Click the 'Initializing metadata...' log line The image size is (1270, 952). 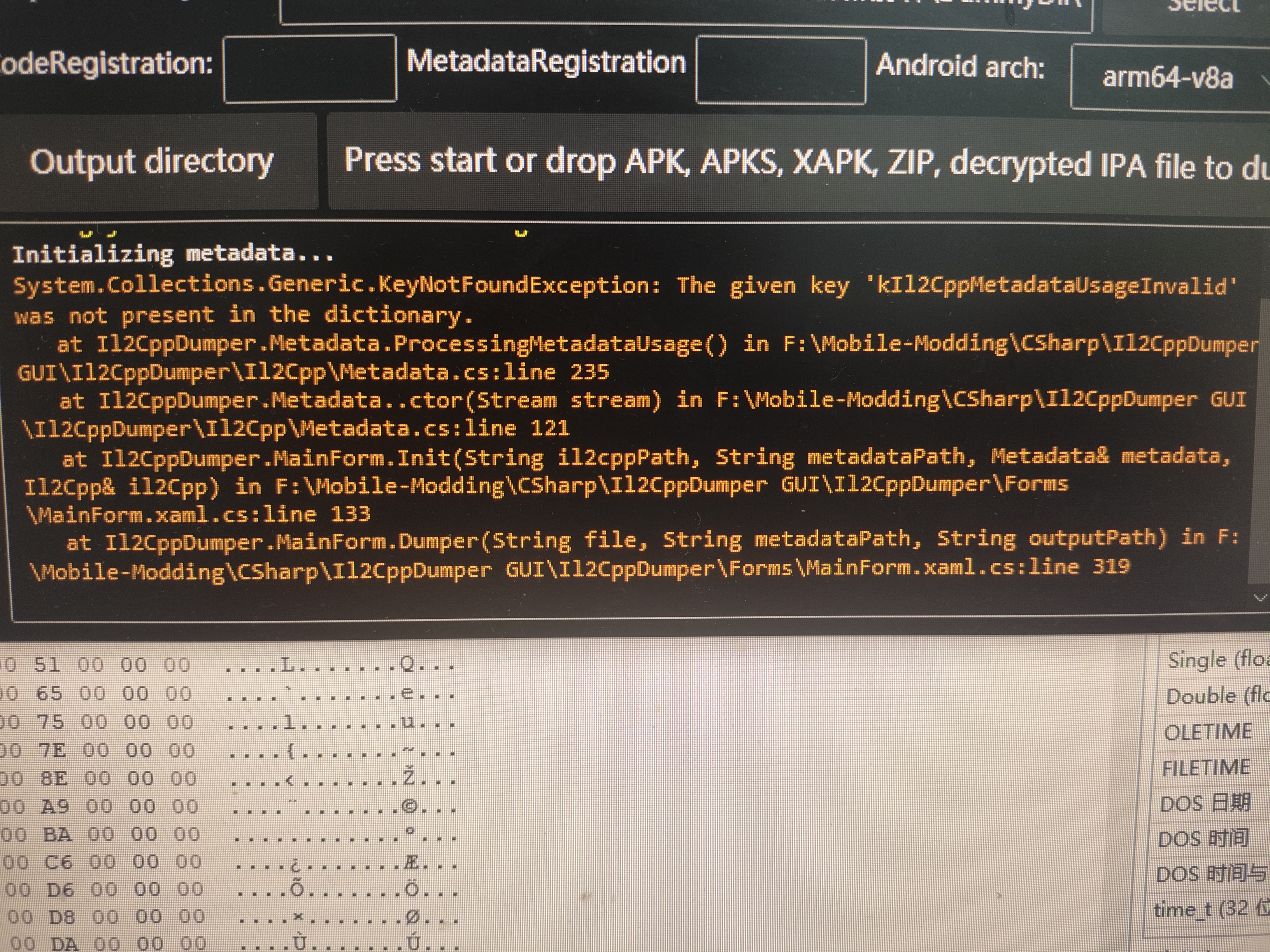[172, 254]
